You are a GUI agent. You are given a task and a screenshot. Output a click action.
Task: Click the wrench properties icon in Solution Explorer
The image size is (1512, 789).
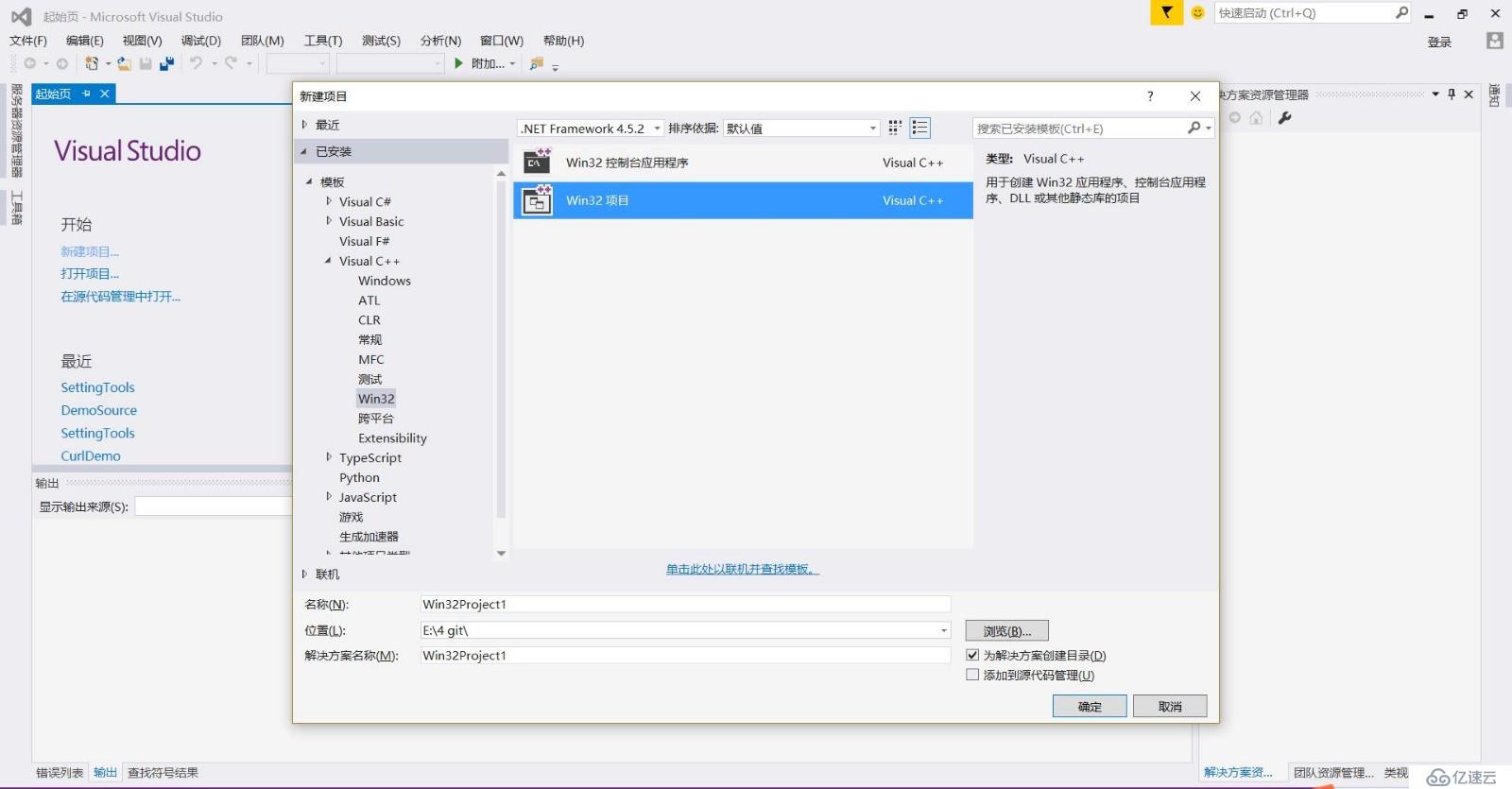click(1284, 118)
